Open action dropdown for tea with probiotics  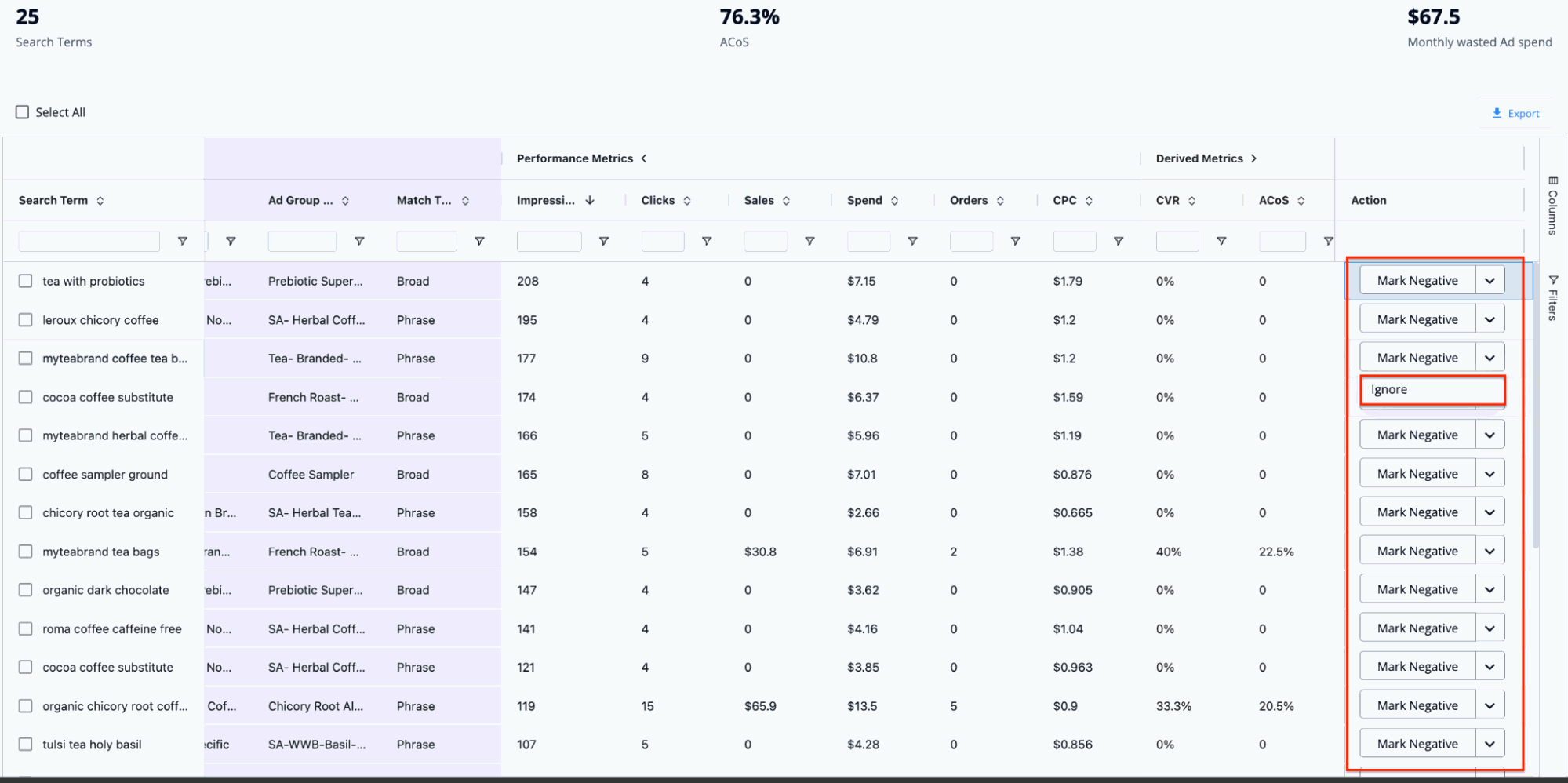[x=1490, y=280]
